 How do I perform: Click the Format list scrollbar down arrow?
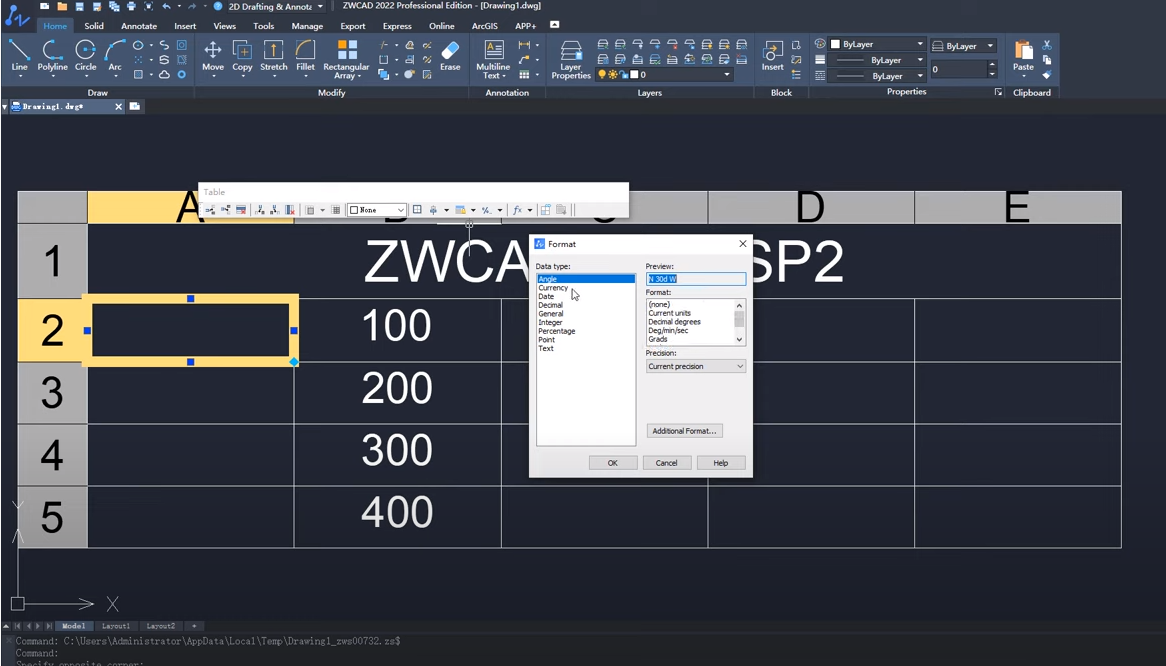(739, 339)
